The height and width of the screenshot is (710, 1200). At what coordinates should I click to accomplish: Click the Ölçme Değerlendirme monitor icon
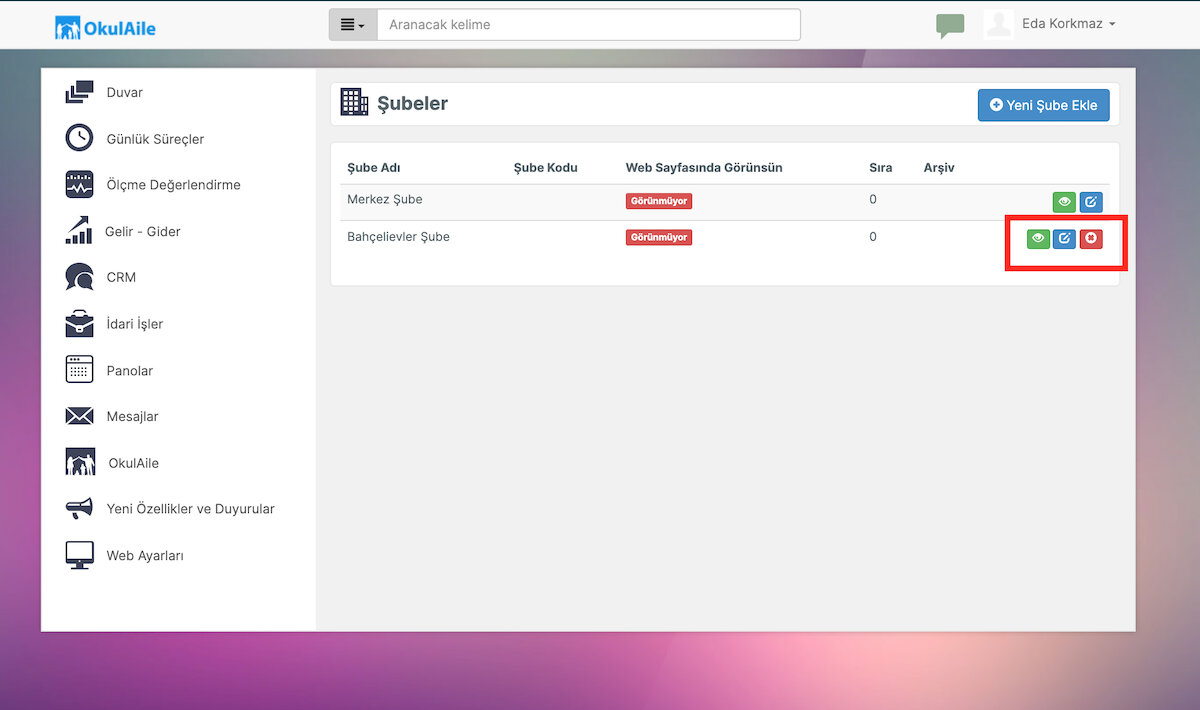tap(79, 185)
